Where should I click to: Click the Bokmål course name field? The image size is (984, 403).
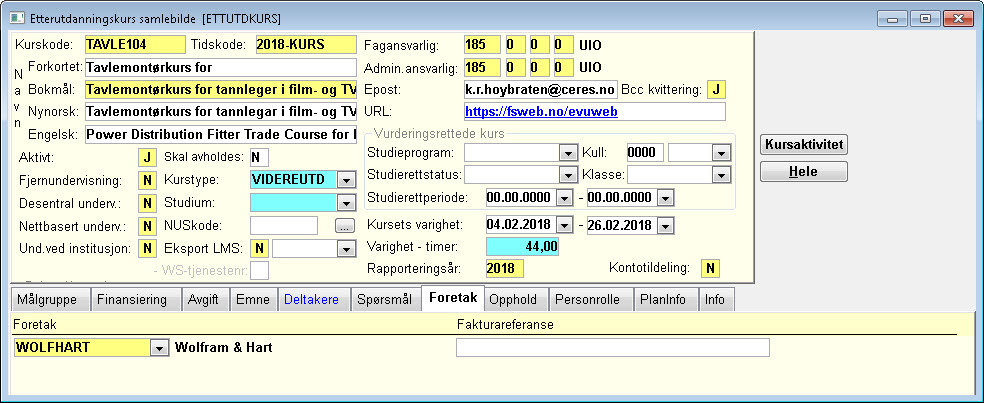220,90
